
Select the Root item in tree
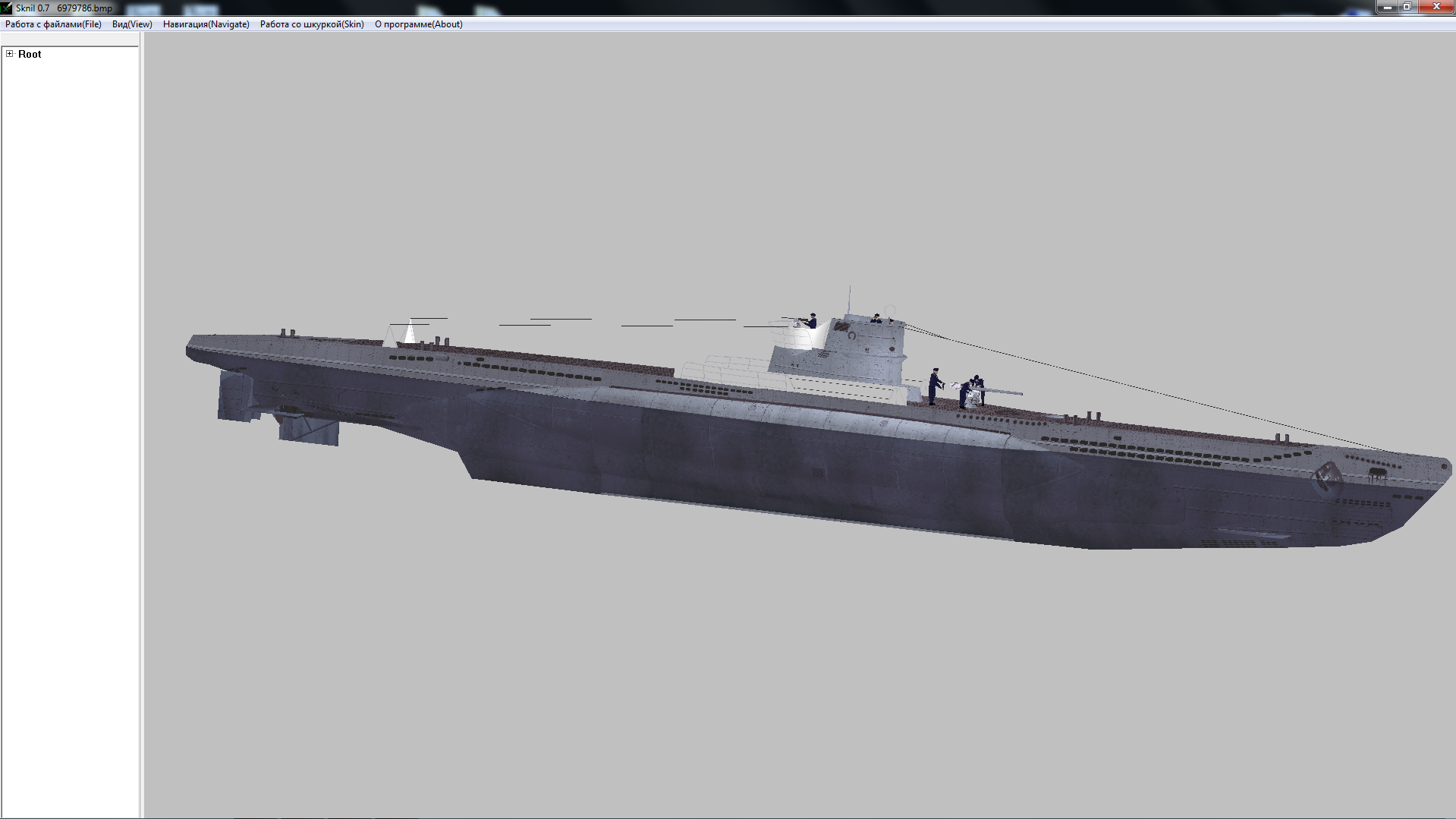click(x=30, y=54)
